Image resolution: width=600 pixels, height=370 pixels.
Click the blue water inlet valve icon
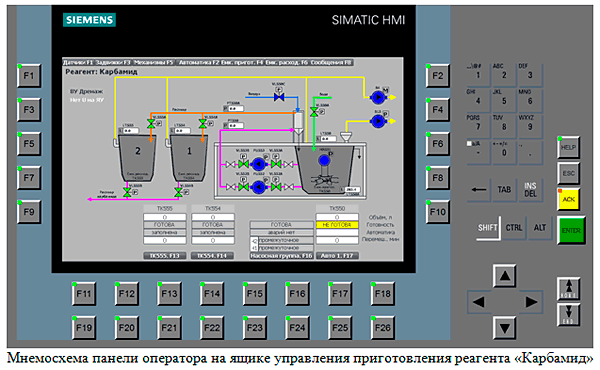tap(279, 97)
